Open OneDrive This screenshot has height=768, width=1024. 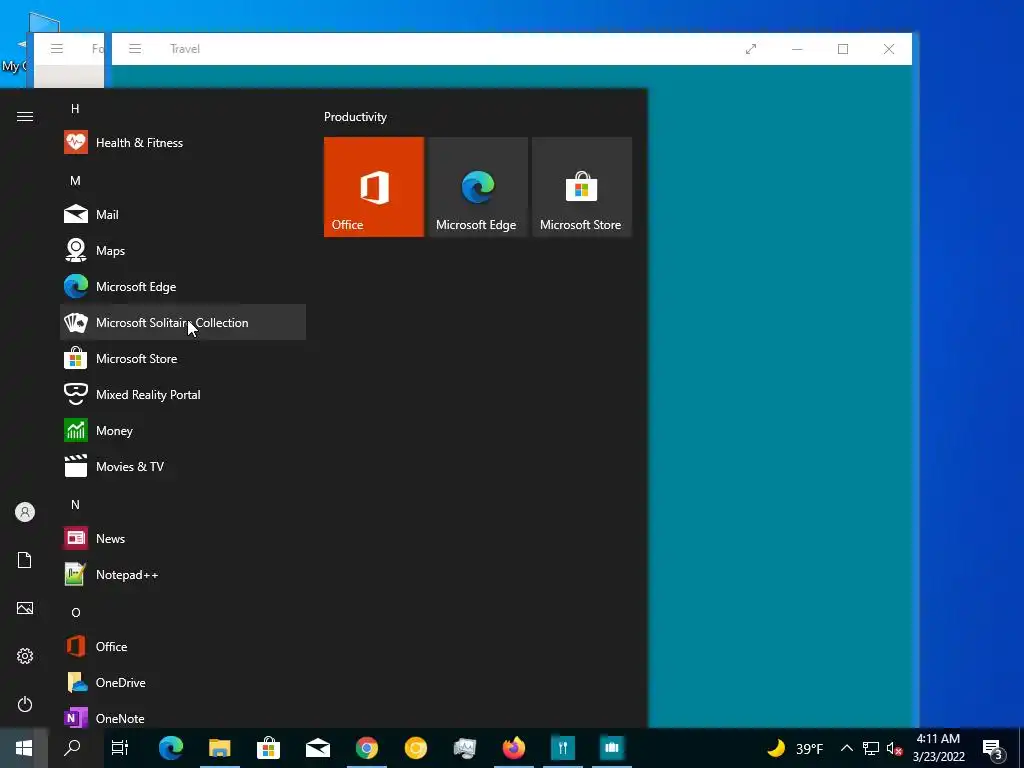click(x=183, y=682)
